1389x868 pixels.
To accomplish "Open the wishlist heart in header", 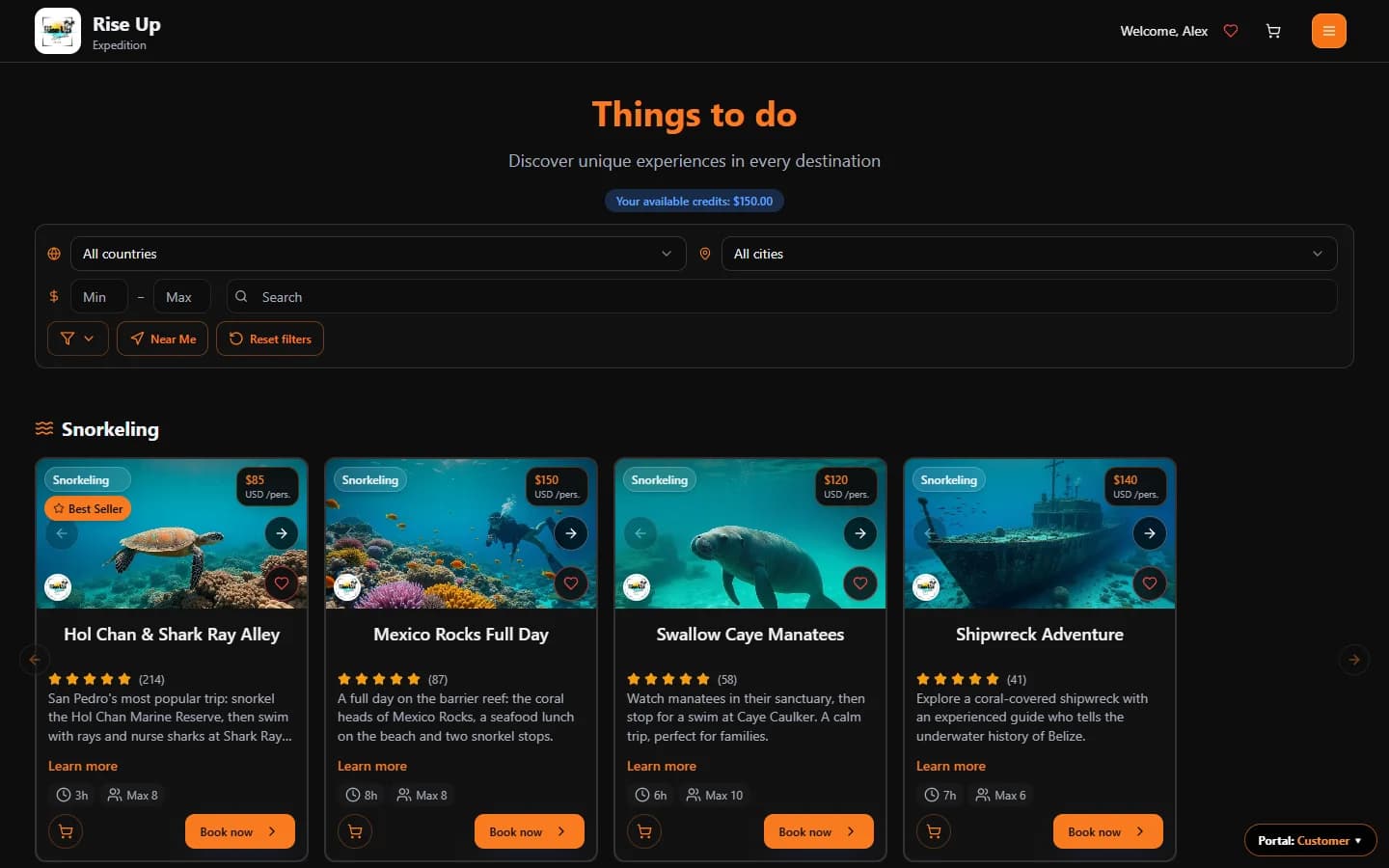I will tap(1231, 31).
